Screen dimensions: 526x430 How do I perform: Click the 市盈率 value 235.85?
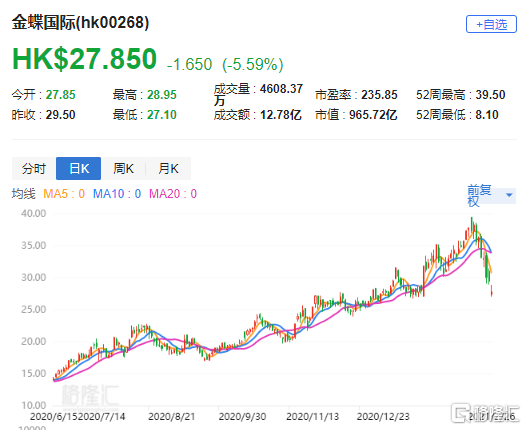(379, 95)
